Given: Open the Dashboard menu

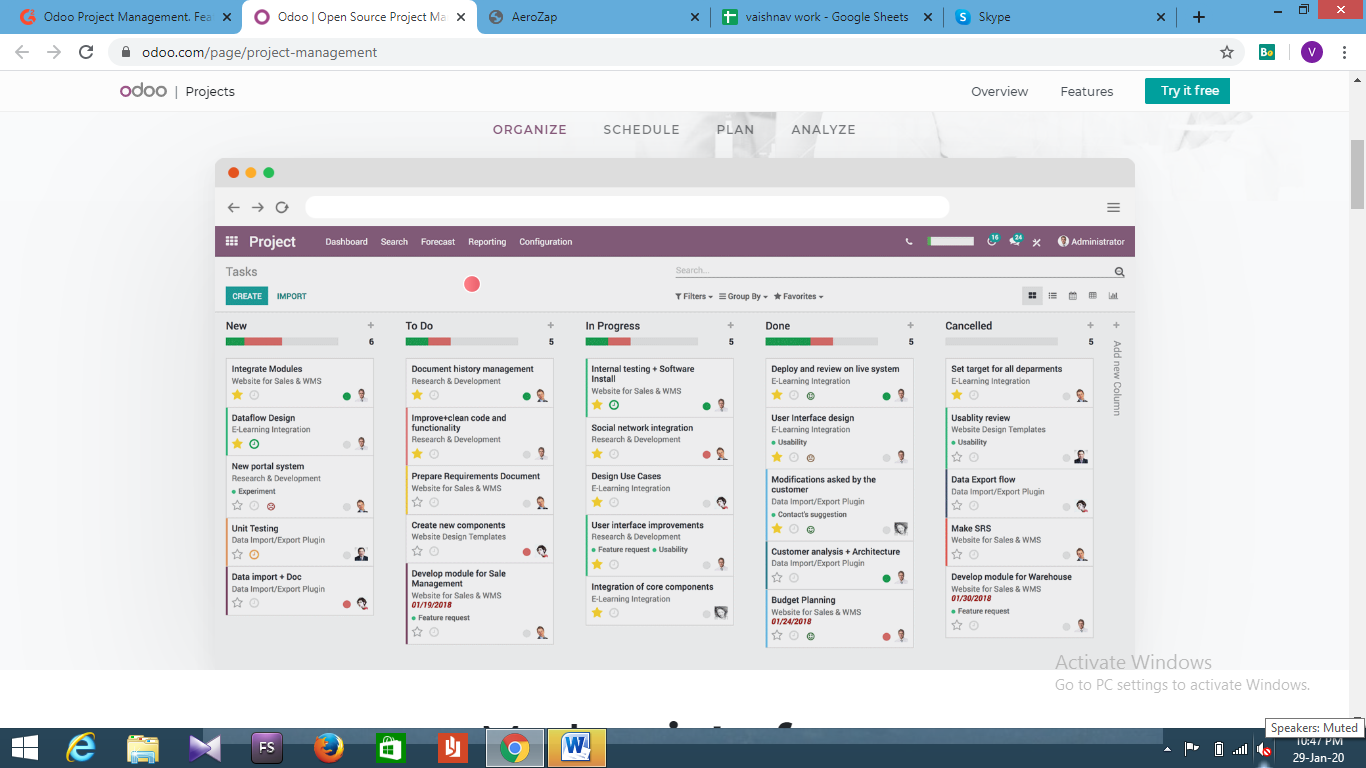Looking at the screenshot, I should (346, 242).
